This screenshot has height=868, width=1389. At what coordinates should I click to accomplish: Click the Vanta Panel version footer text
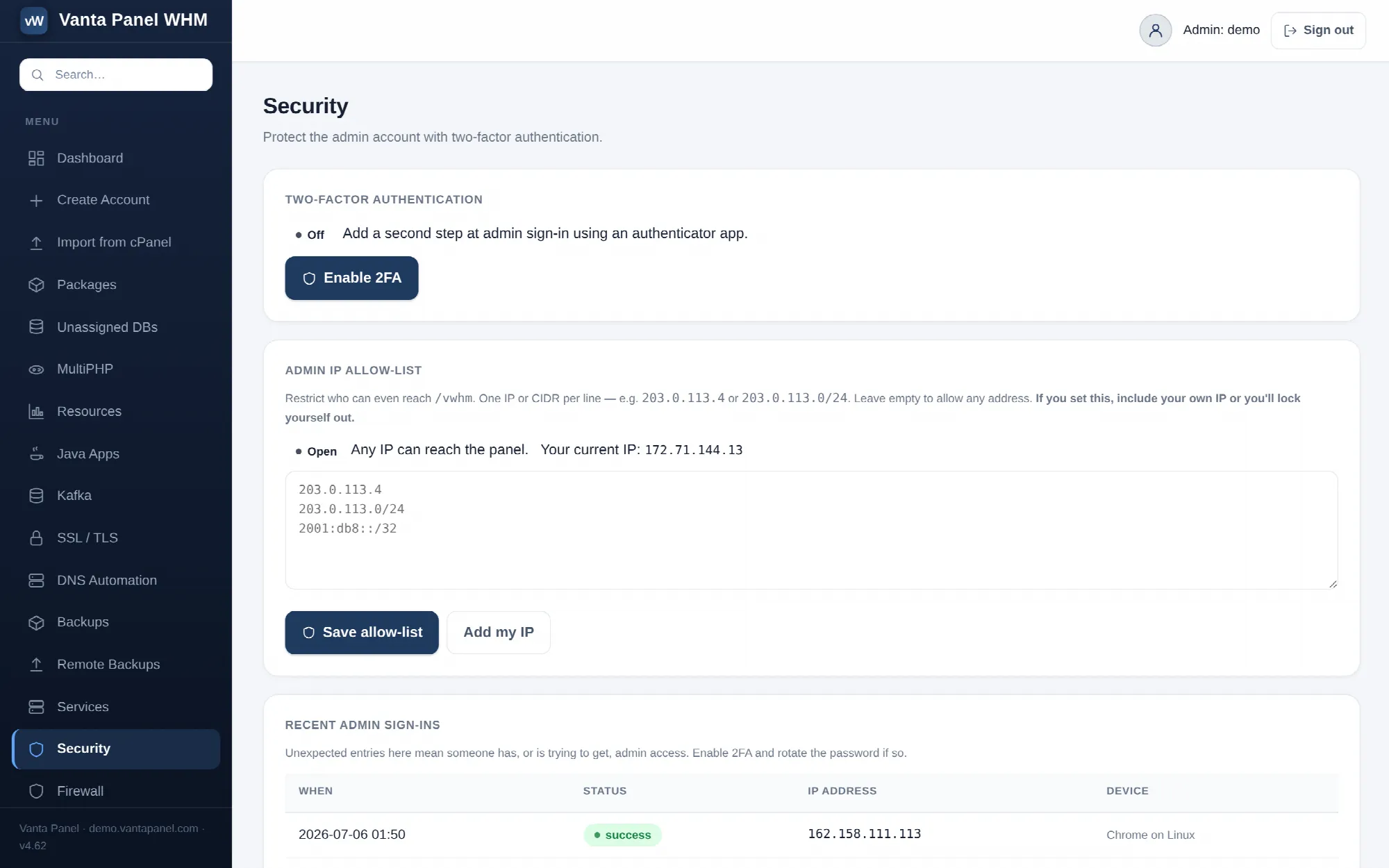[111, 837]
